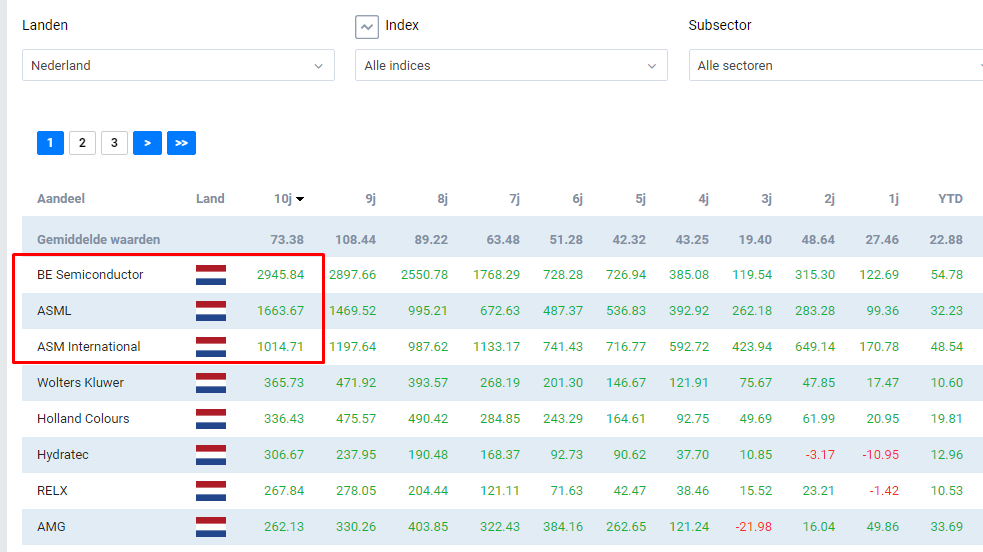Click the Dutch flag in Wolters Kluwer row

[211, 383]
